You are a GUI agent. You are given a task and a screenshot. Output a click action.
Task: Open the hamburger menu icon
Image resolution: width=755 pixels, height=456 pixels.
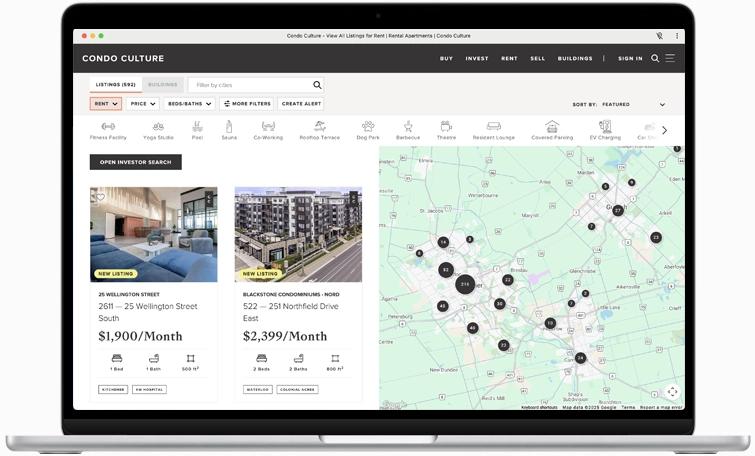(x=670, y=59)
